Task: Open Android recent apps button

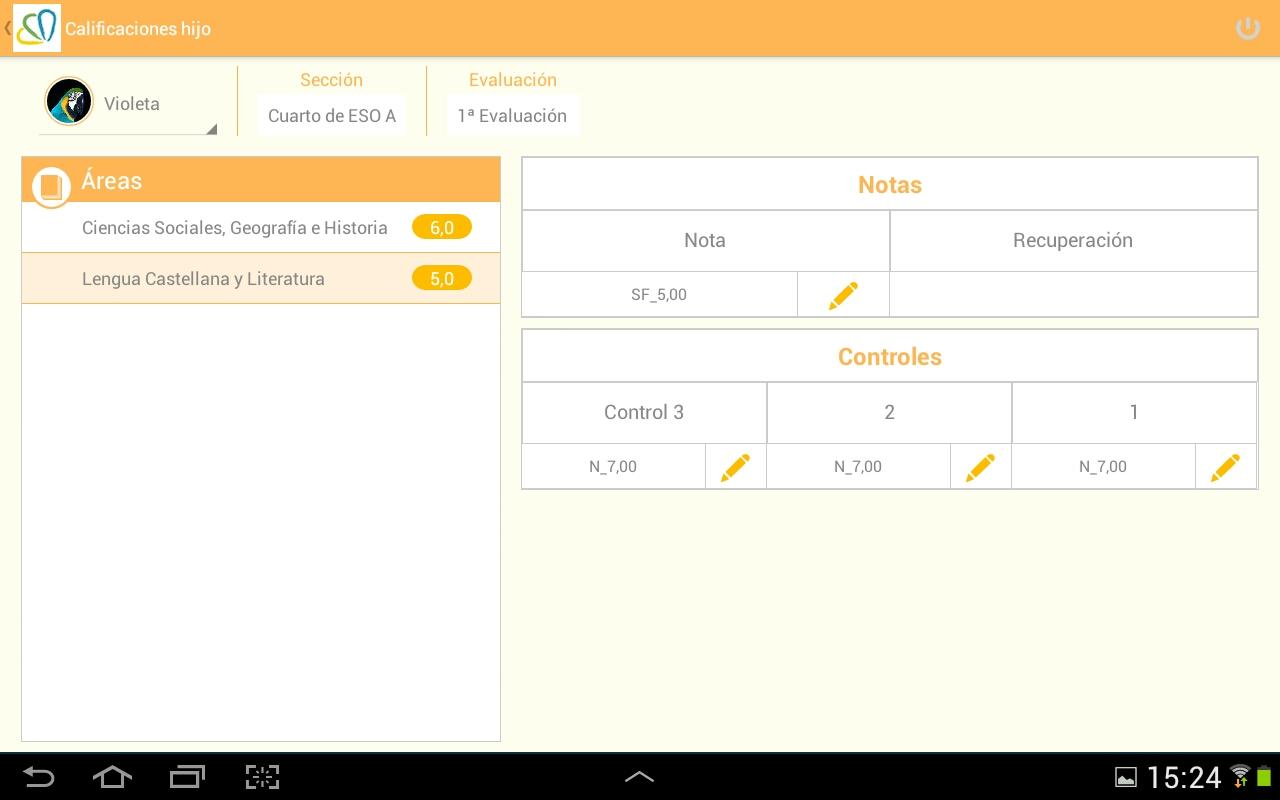Action: 187,777
